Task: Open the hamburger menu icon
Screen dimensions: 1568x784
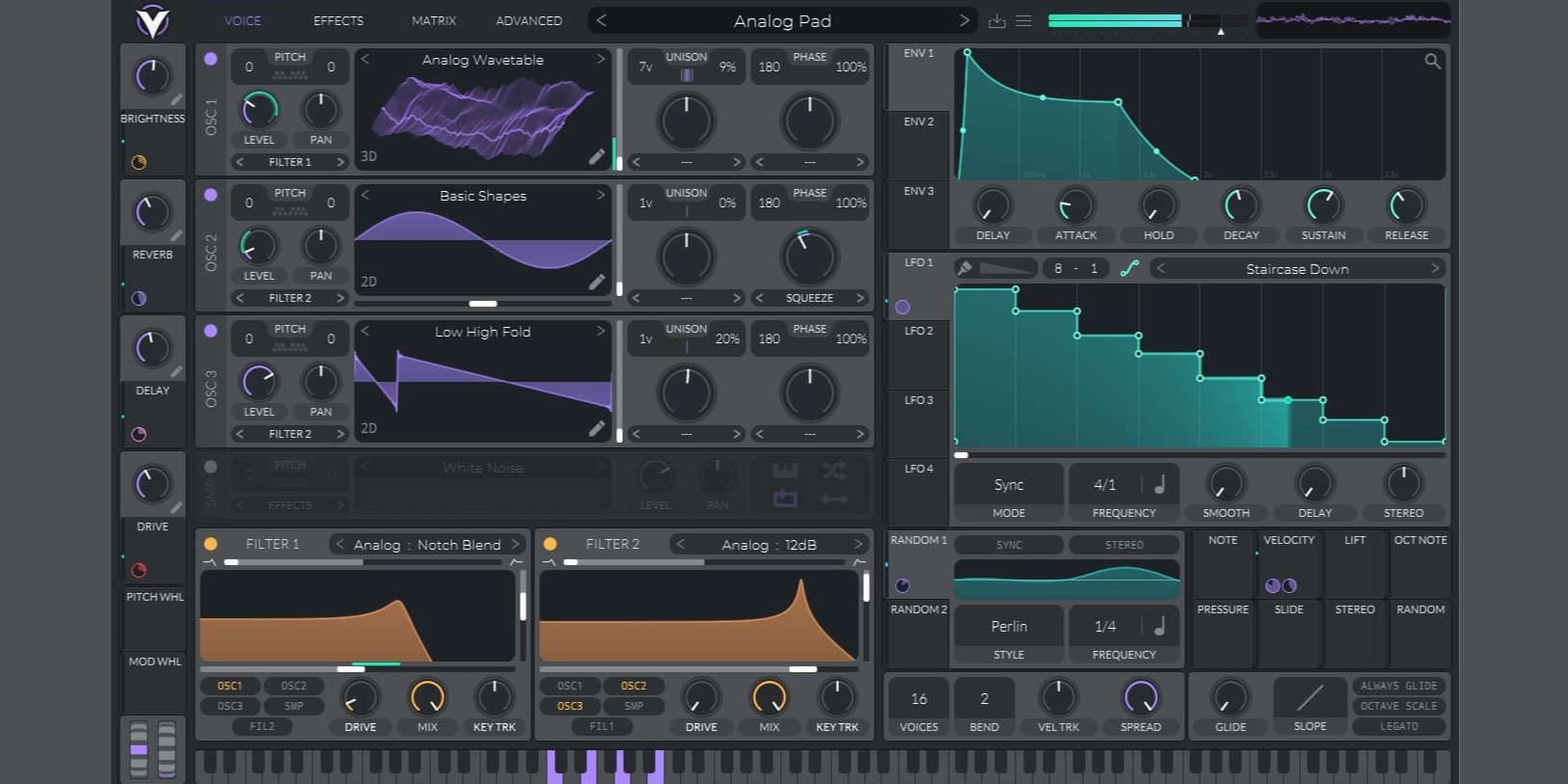Action: [x=1024, y=21]
